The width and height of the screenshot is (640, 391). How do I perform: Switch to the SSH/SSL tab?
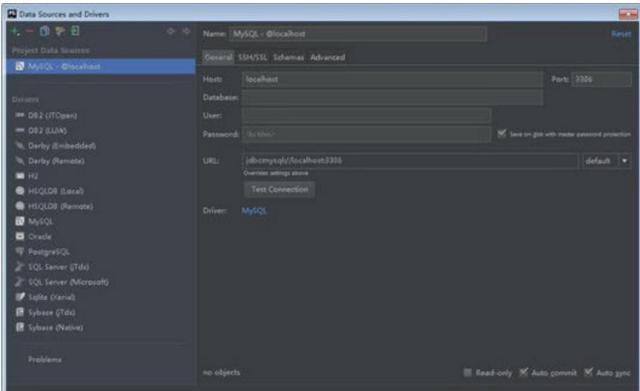coord(252,57)
